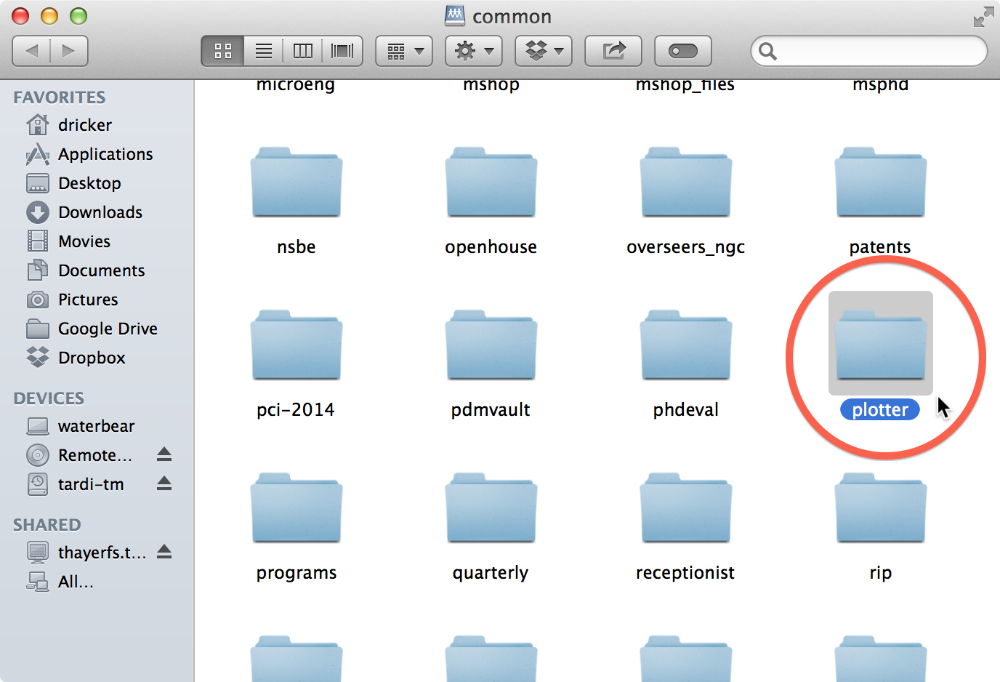Select the phdeval folder icon
1000x682 pixels.
(x=686, y=345)
